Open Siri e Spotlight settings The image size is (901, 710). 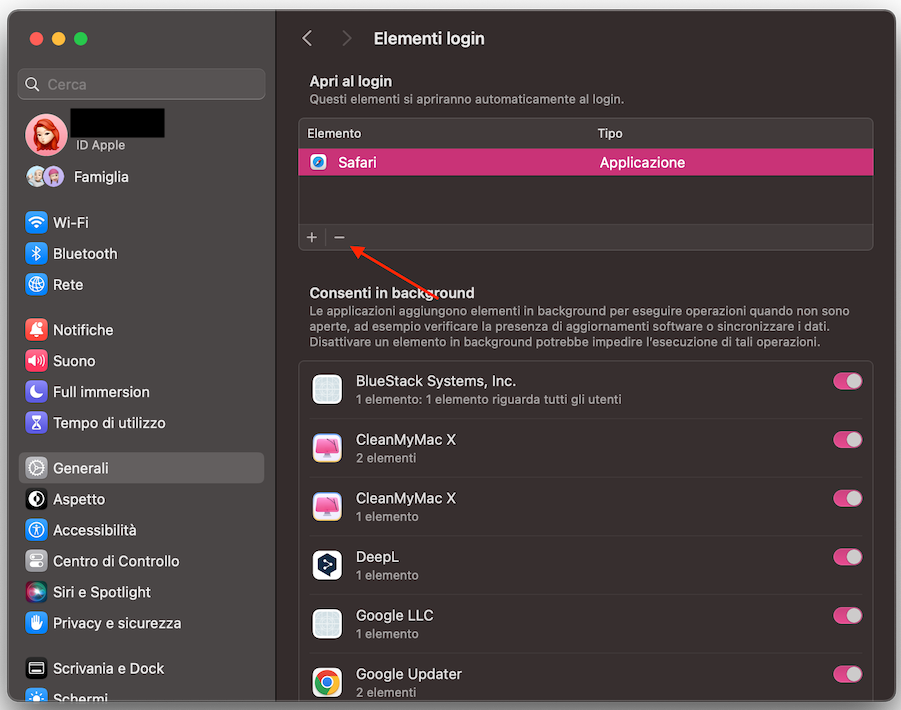[x=38, y=591]
